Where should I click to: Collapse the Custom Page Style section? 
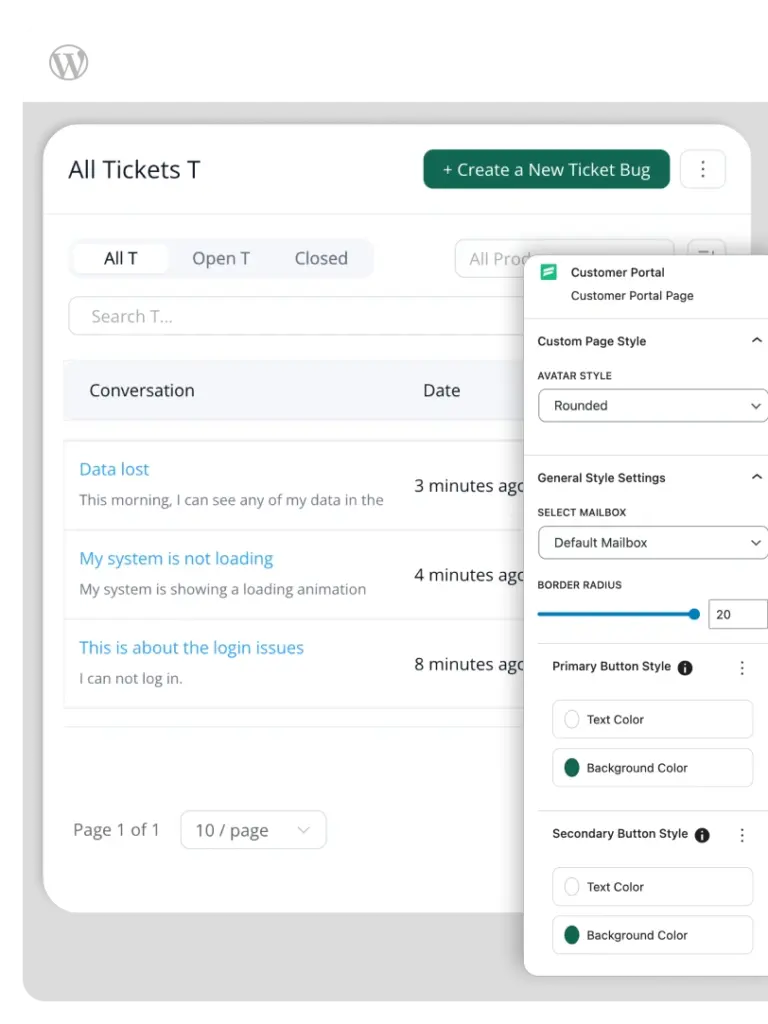tap(756, 341)
